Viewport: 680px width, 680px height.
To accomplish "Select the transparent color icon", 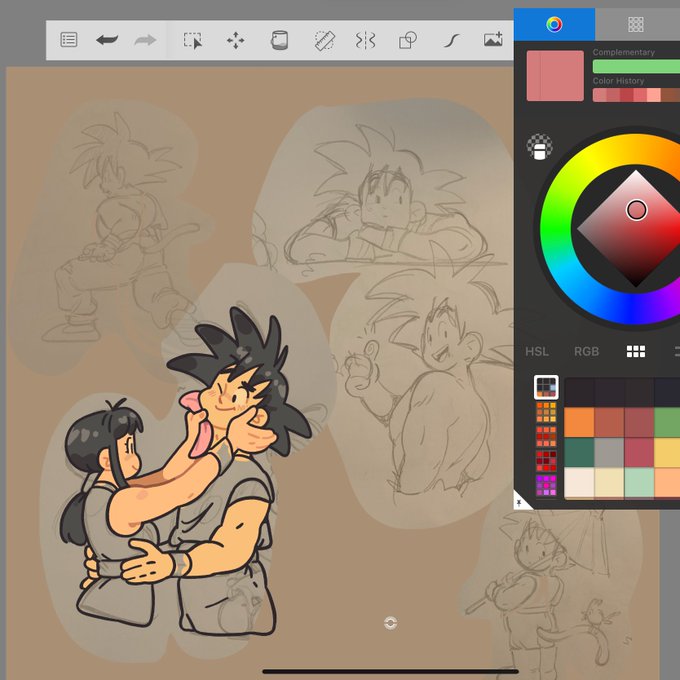I will coord(539,147).
